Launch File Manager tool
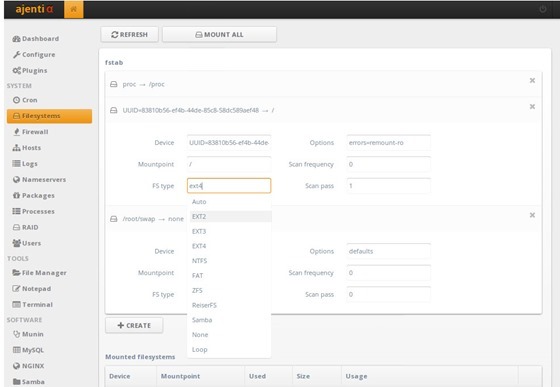The width and height of the screenshot is (560, 387). point(40,273)
